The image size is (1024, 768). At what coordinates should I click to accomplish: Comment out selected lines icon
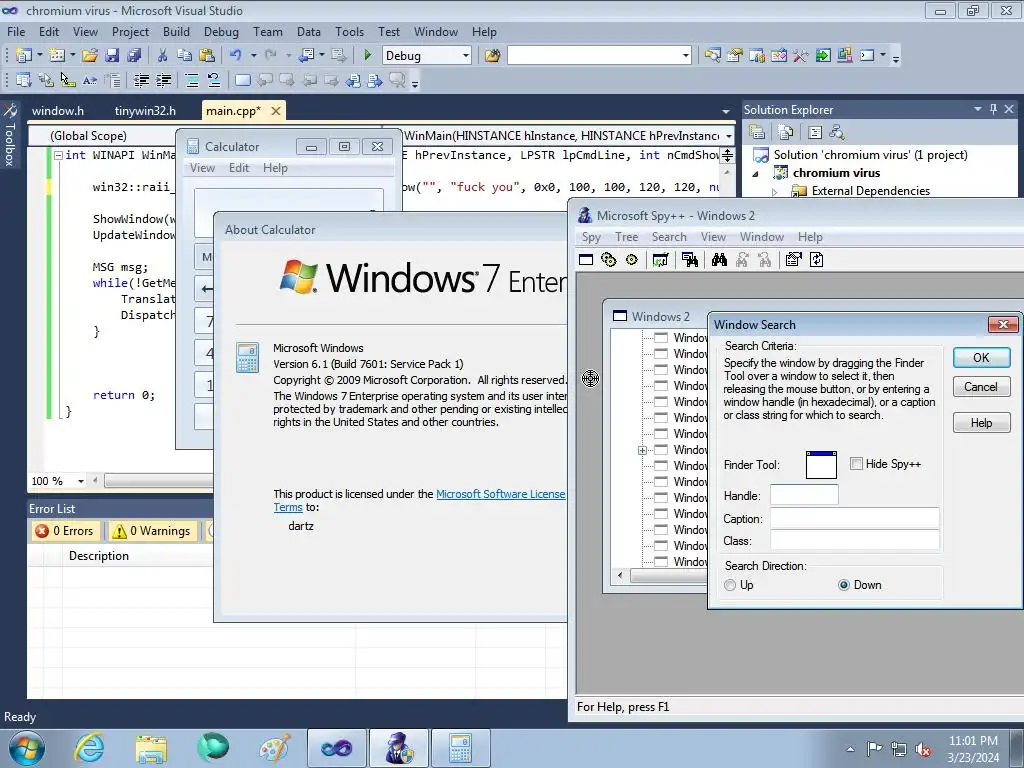[192, 80]
